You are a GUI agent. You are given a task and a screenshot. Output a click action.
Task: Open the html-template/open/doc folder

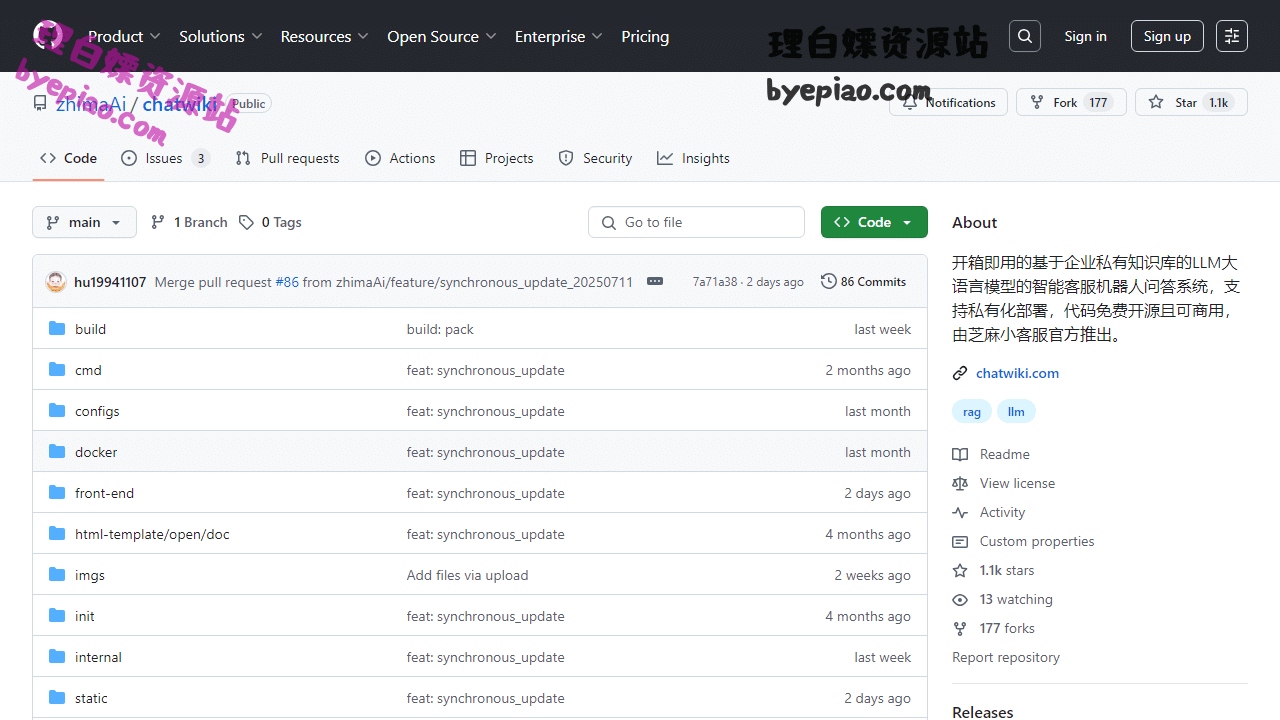tap(152, 534)
